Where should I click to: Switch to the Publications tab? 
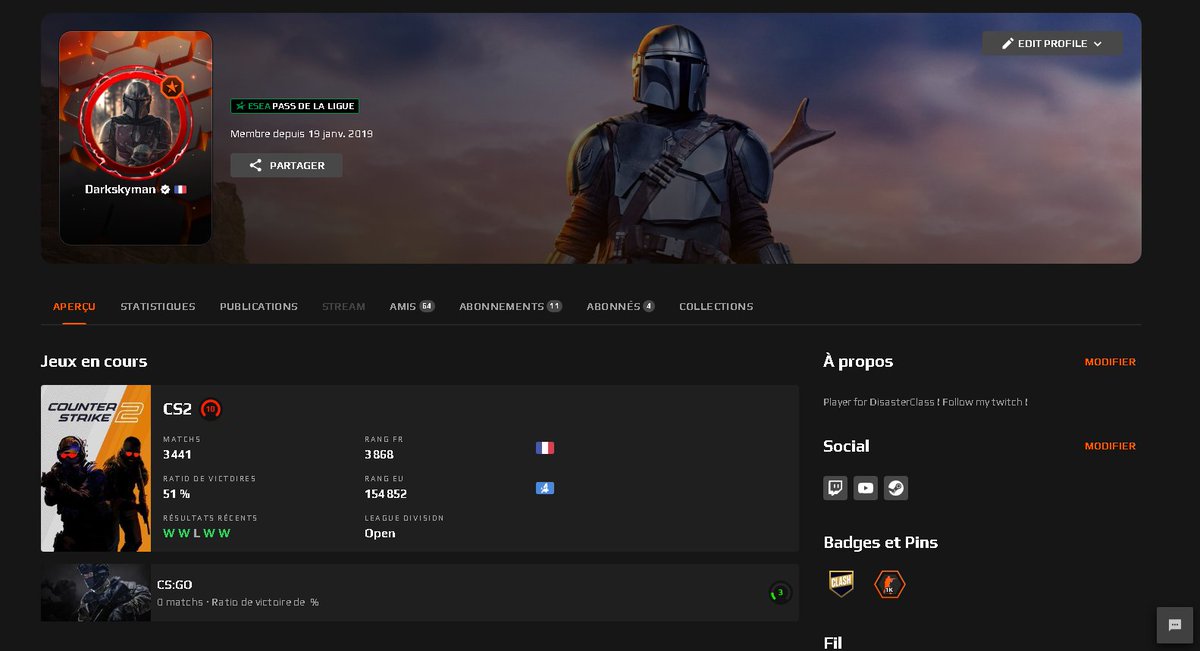click(x=259, y=306)
